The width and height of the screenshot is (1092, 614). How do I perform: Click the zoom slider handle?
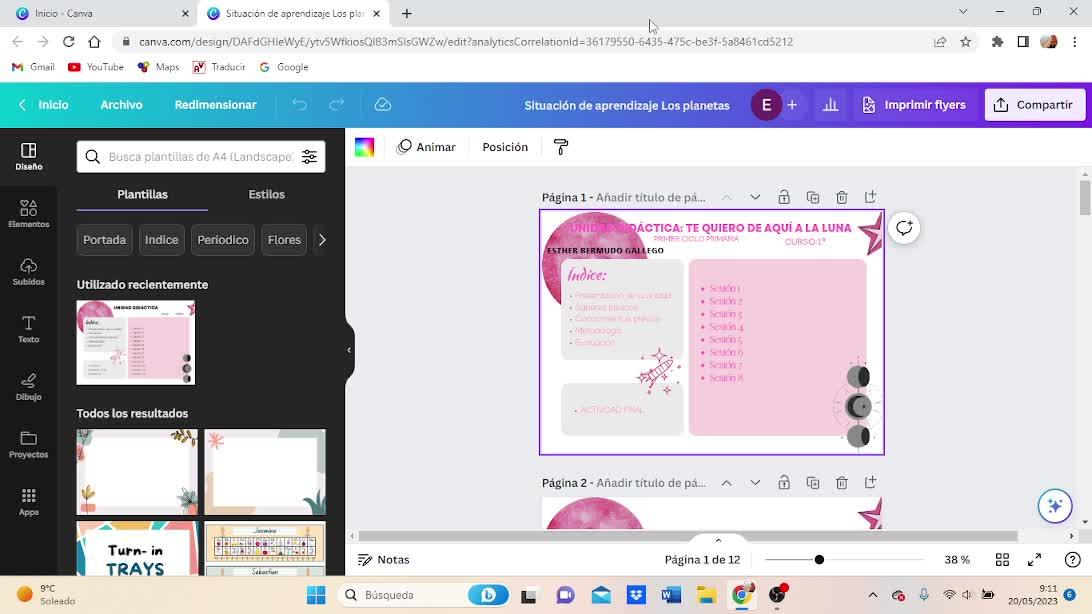pyautogui.click(x=819, y=560)
